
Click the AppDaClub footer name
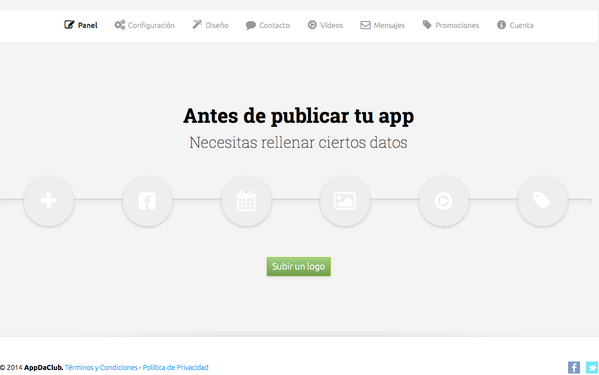[44, 367]
